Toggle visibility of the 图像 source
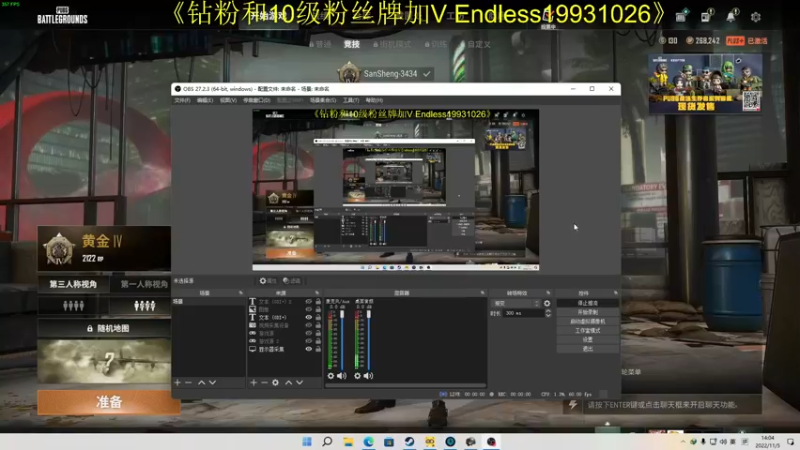The width and height of the screenshot is (800, 450). click(x=309, y=309)
